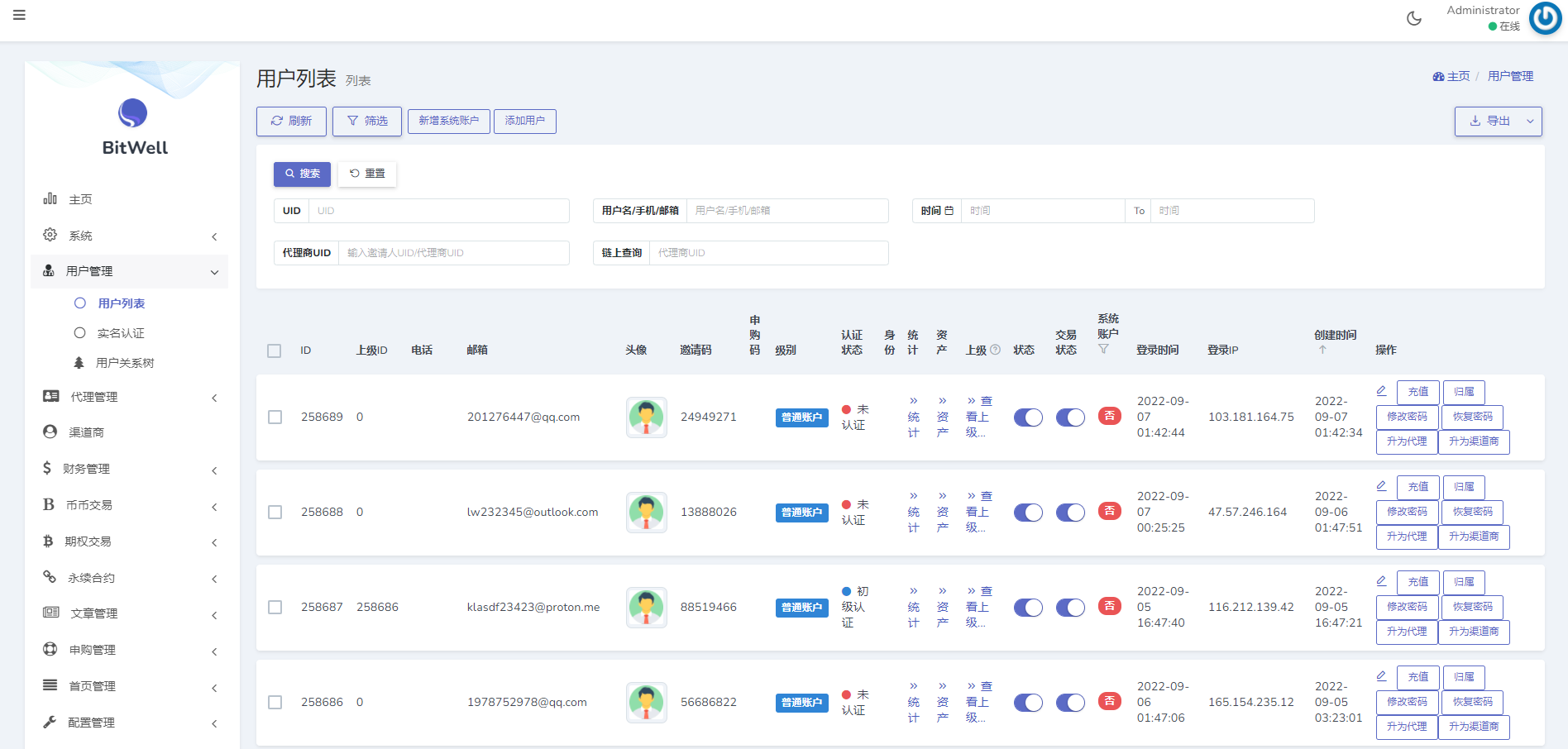This screenshot has width=1568, height=749.
Task: Click the help icon beside 上级 column
Action: click(996, 350)
